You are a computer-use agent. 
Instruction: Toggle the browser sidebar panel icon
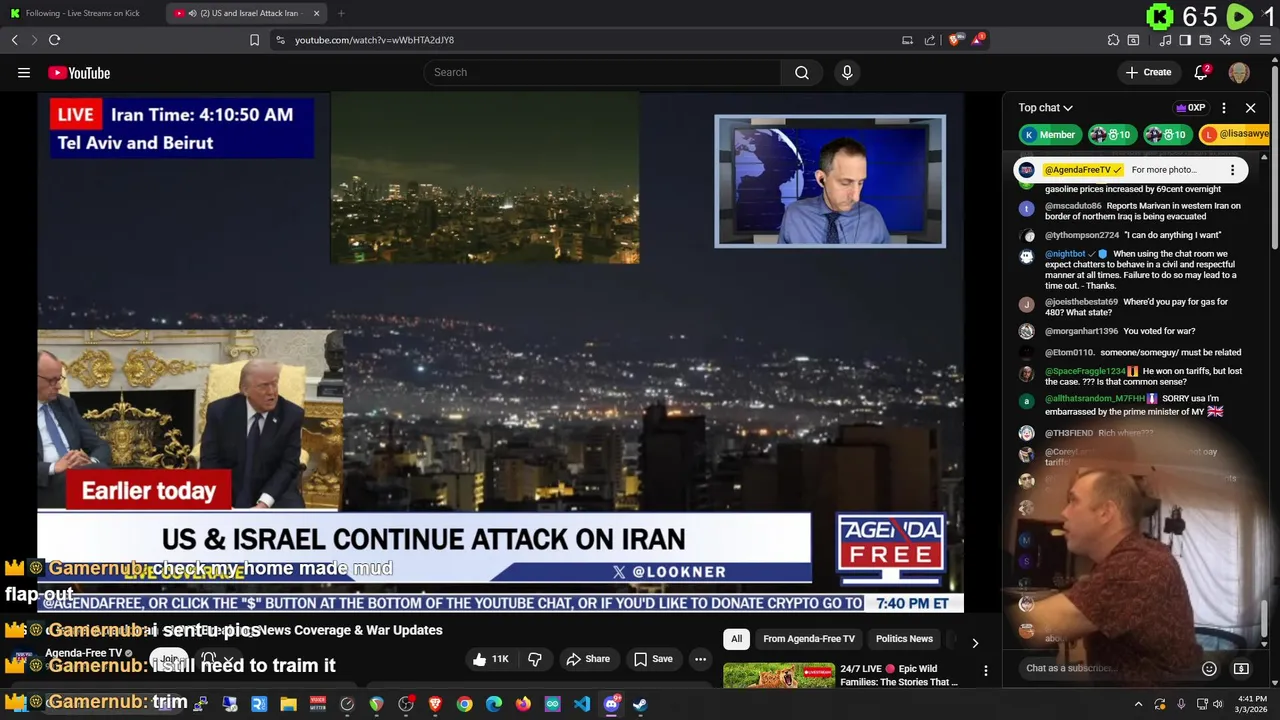coord(1185,40)
